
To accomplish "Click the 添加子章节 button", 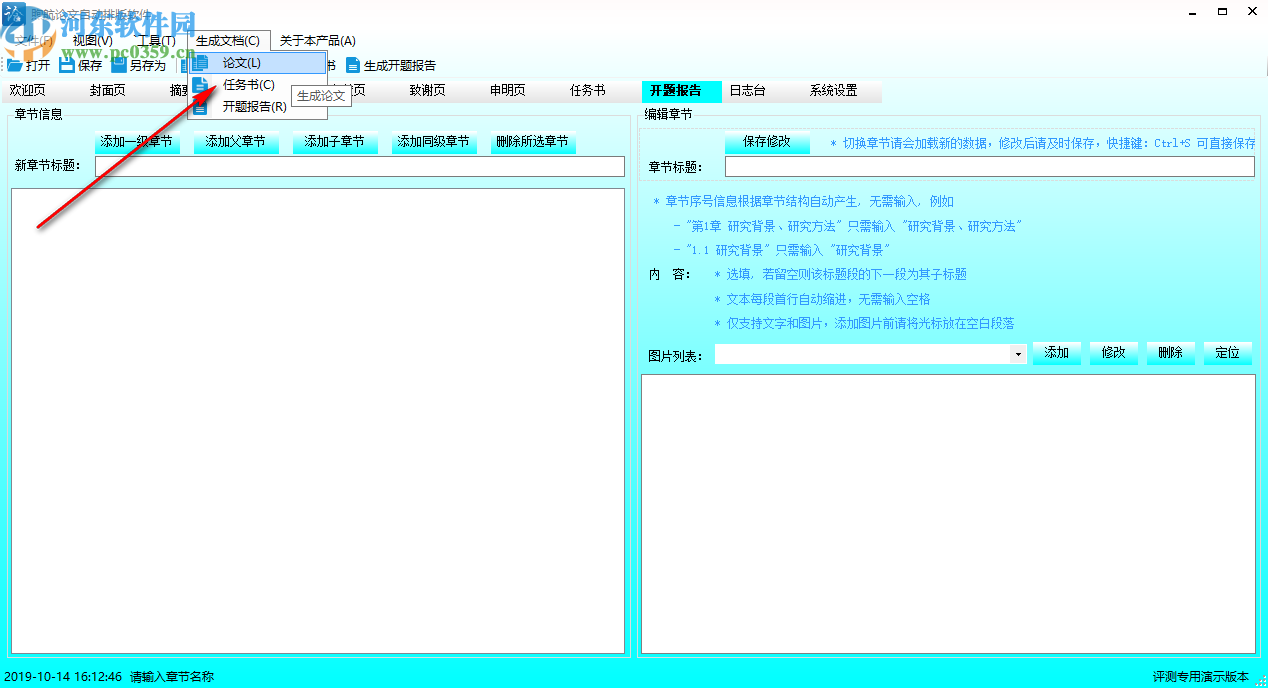I will tap(335, 142).
